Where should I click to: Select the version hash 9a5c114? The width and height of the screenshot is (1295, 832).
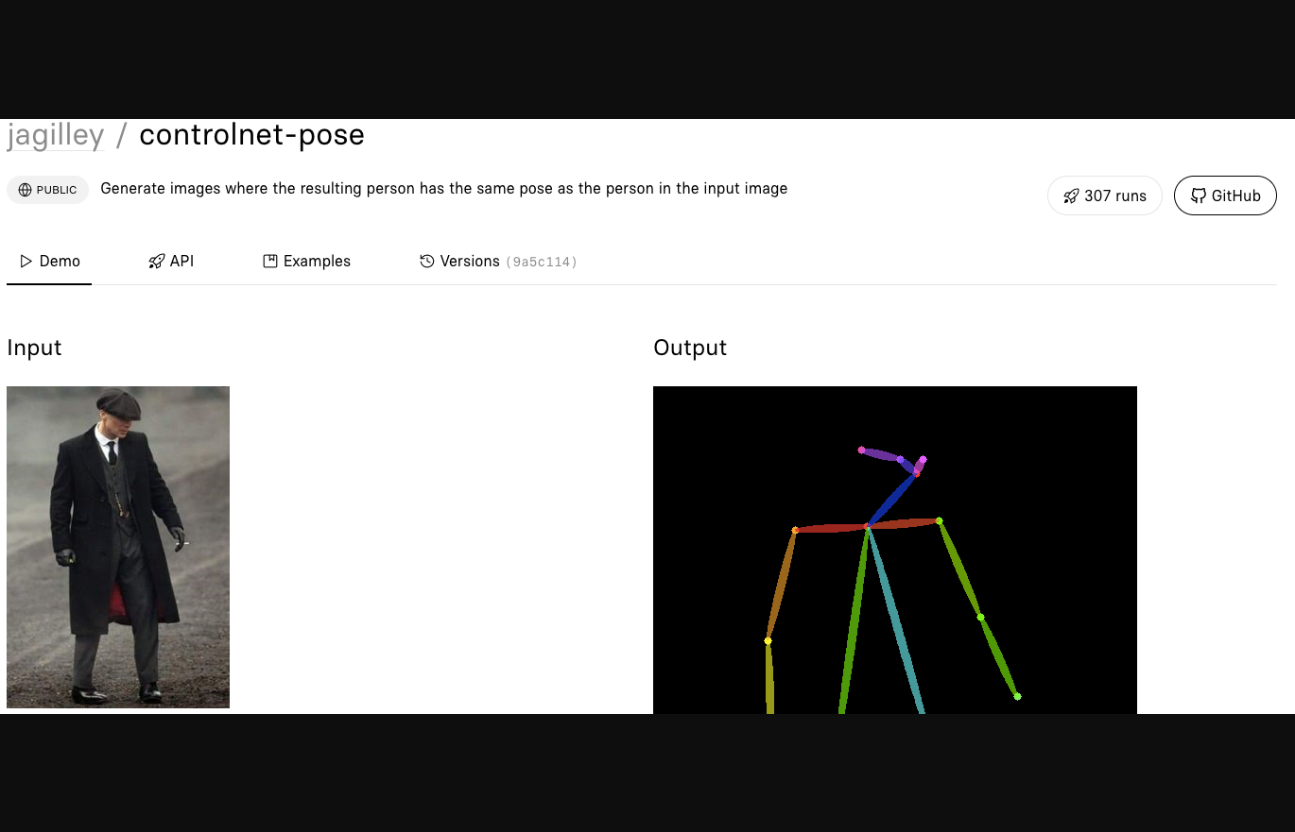541,262
